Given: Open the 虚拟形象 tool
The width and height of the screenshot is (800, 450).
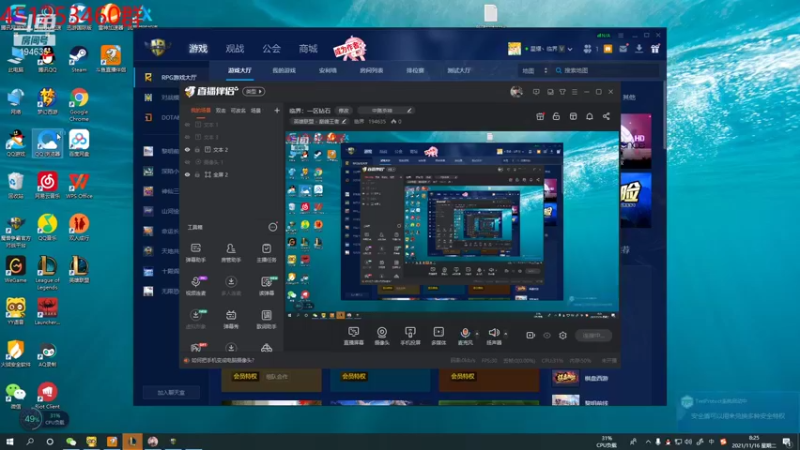Looking at the screenshot, I should [195, 319].
